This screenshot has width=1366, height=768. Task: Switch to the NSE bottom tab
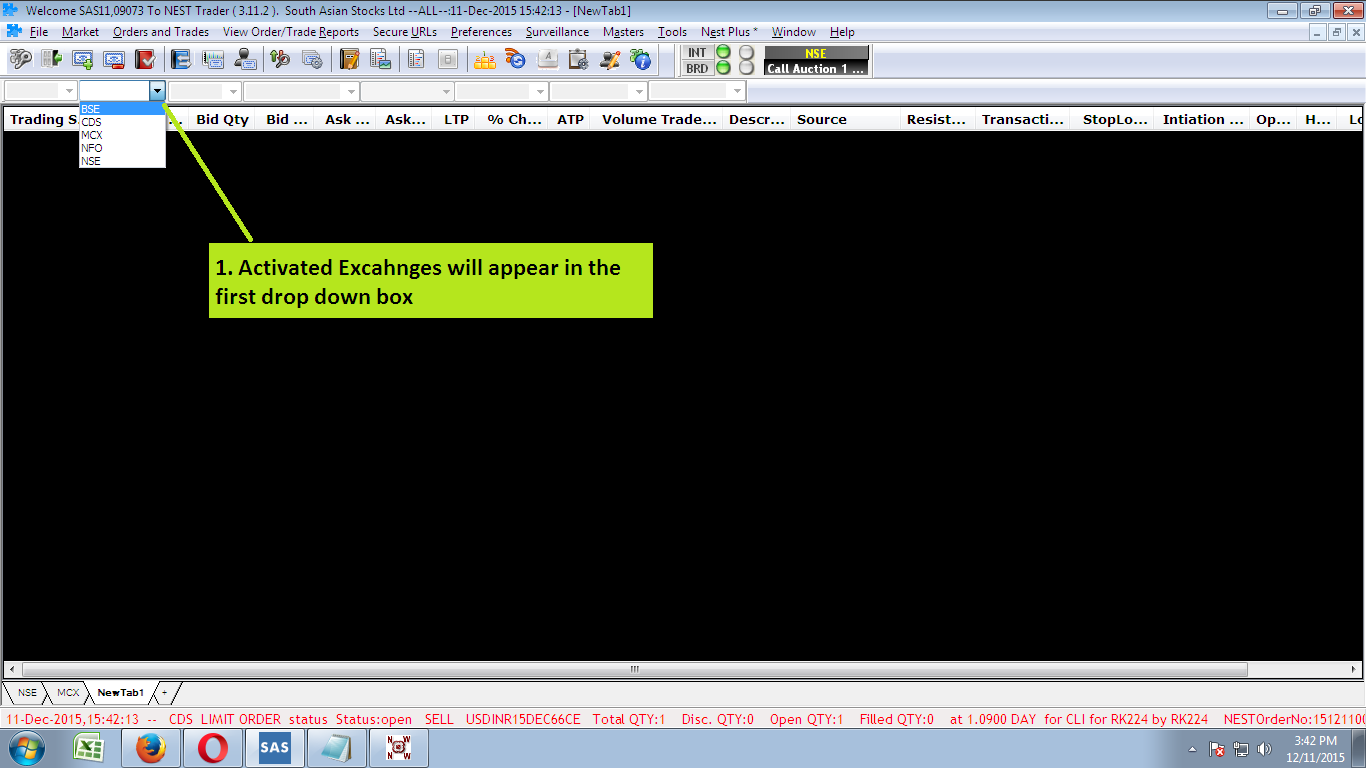[27, 692]
